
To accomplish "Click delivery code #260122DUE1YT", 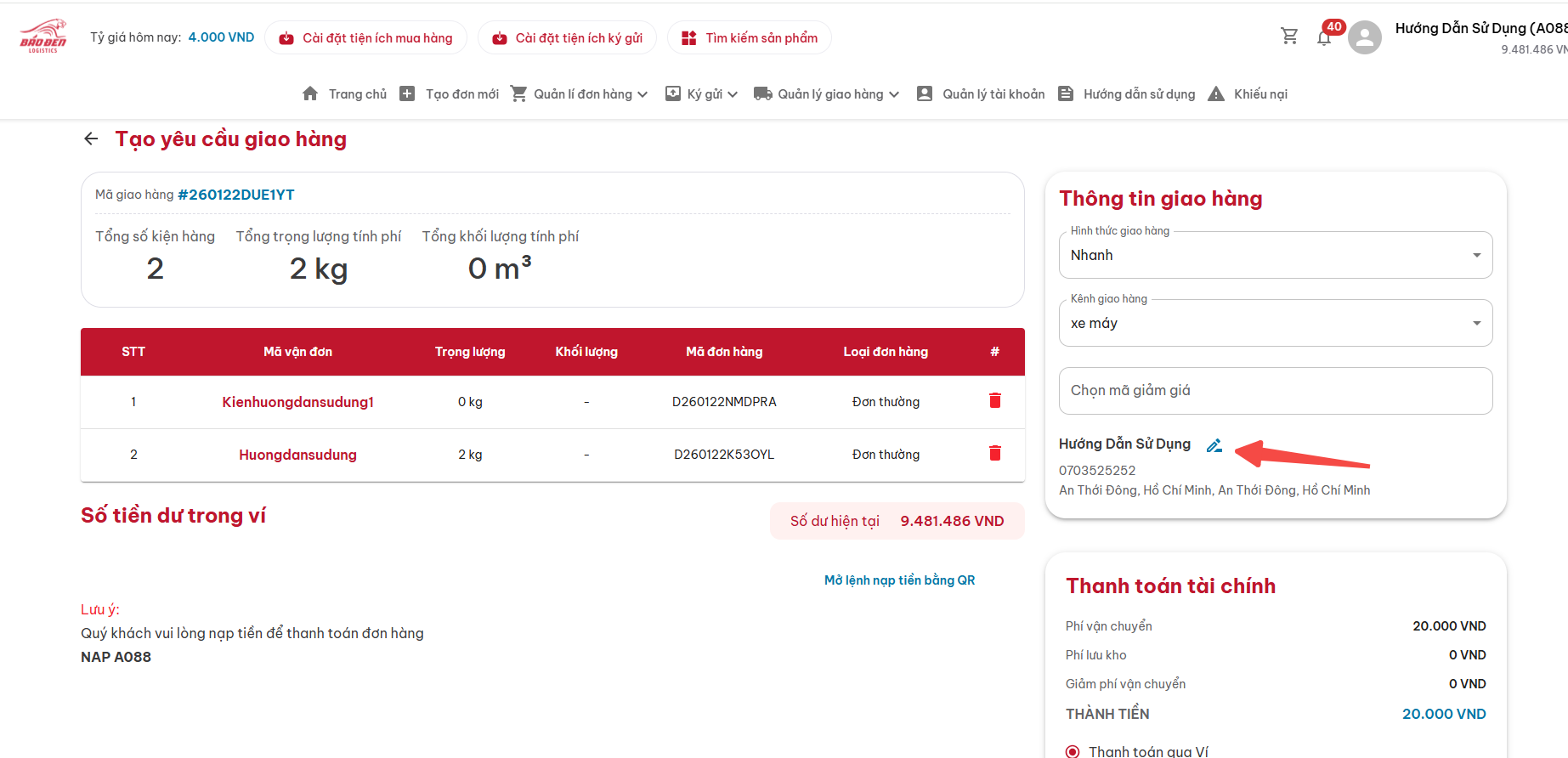I will point(236,195).
